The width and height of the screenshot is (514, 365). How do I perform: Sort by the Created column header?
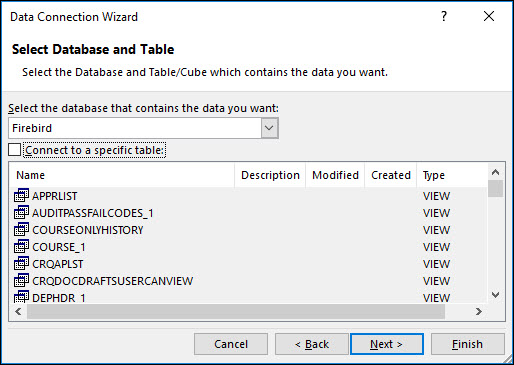point(391,175)
